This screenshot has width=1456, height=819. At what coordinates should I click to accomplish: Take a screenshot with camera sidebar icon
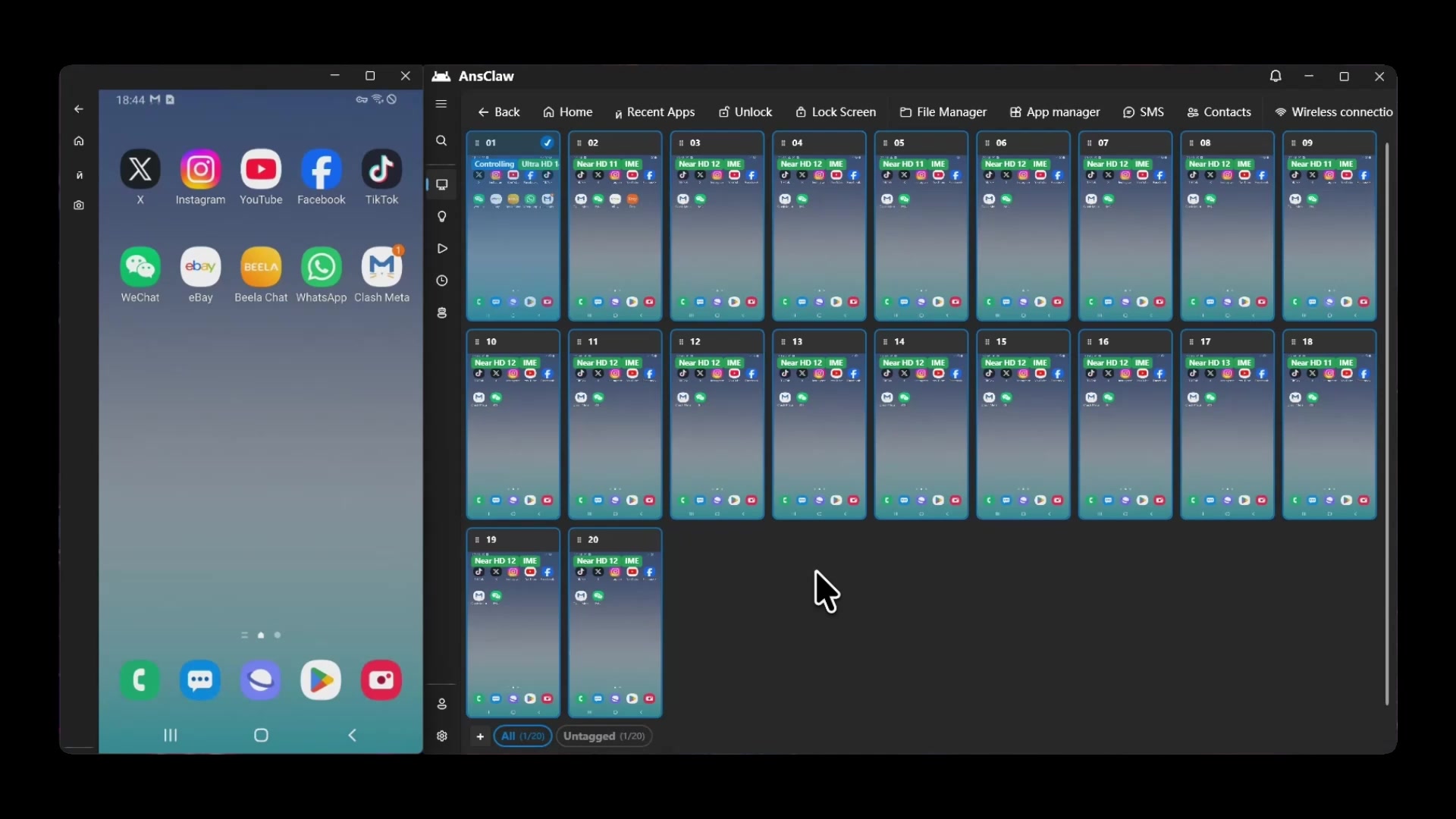[79, 206]
